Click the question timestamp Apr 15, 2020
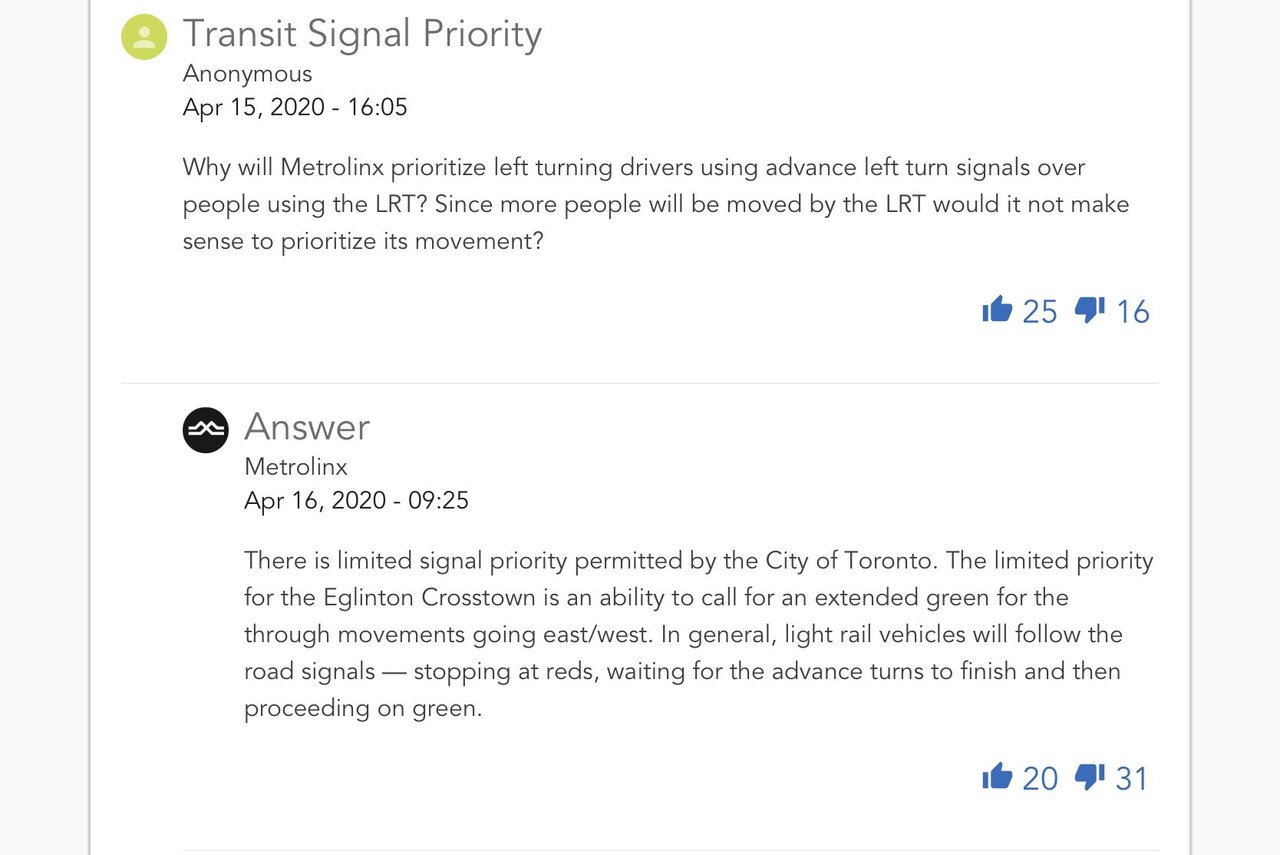 pyautogui.click(x=295, y=108)
